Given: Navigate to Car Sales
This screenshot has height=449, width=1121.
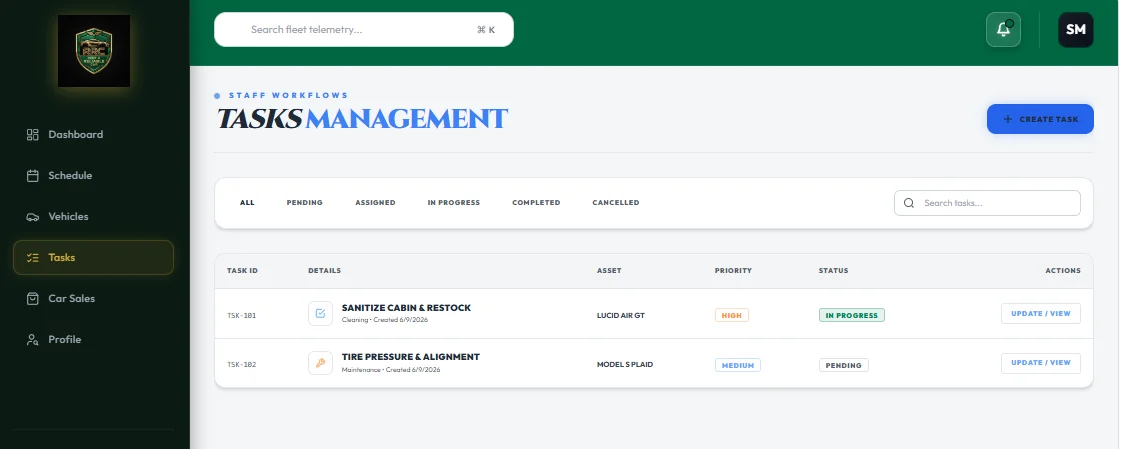Looking at the screenshot, I should pos(93,299).
